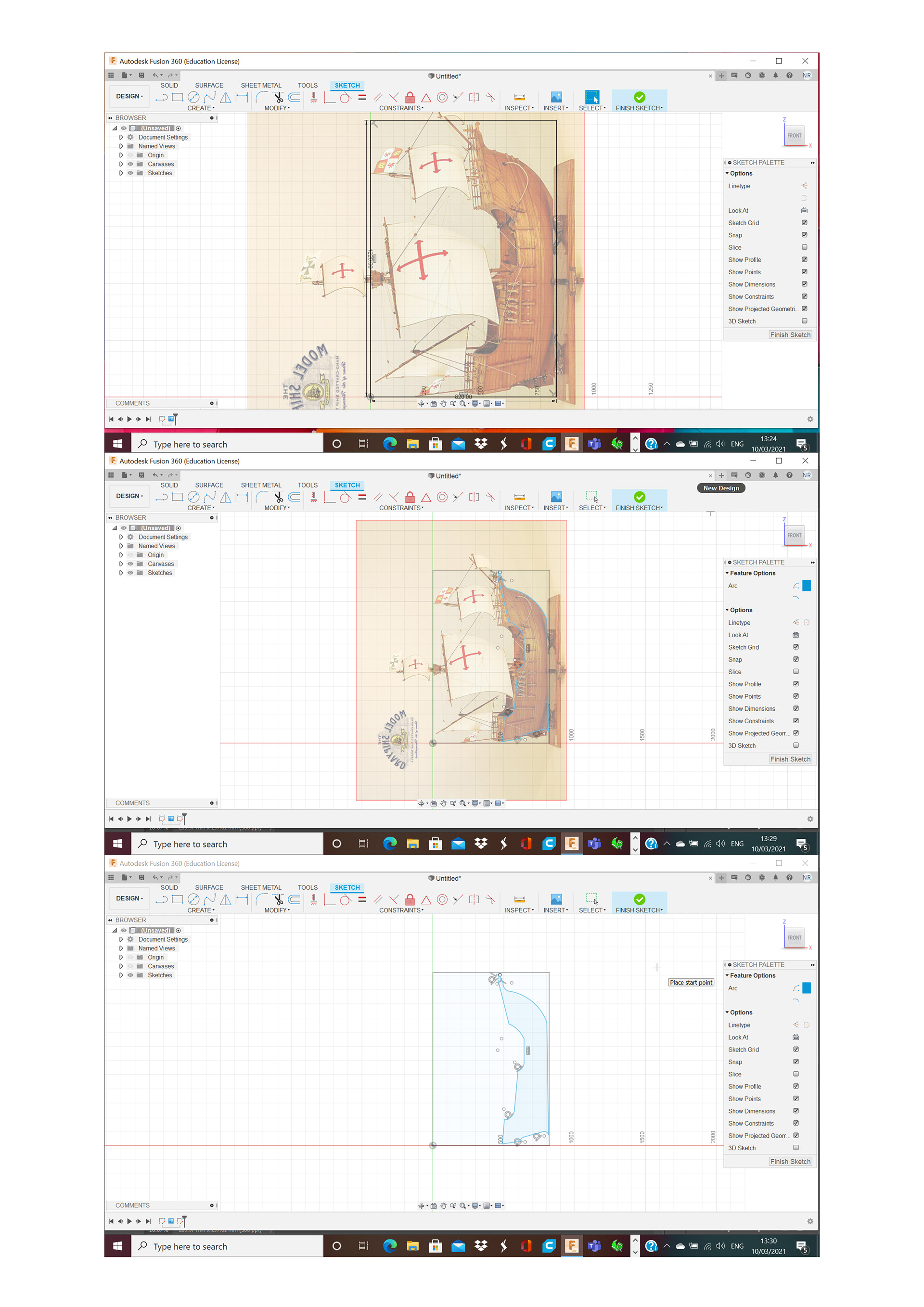The image size is (924, 1307).
Task: Select the Mirror tool in middle Fusion window
Action: (x=226, y=497)
